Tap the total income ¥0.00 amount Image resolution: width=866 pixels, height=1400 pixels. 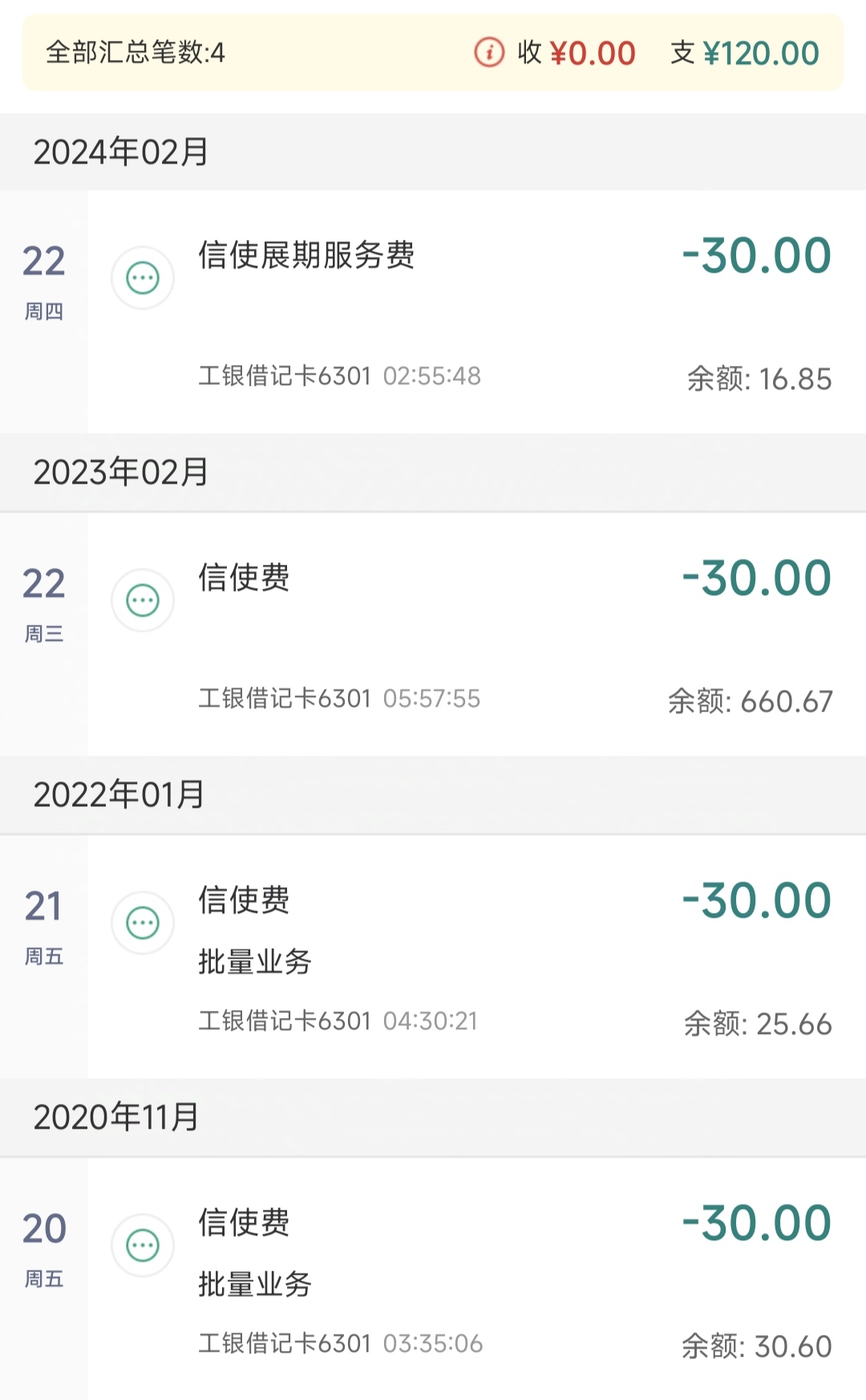592,54
